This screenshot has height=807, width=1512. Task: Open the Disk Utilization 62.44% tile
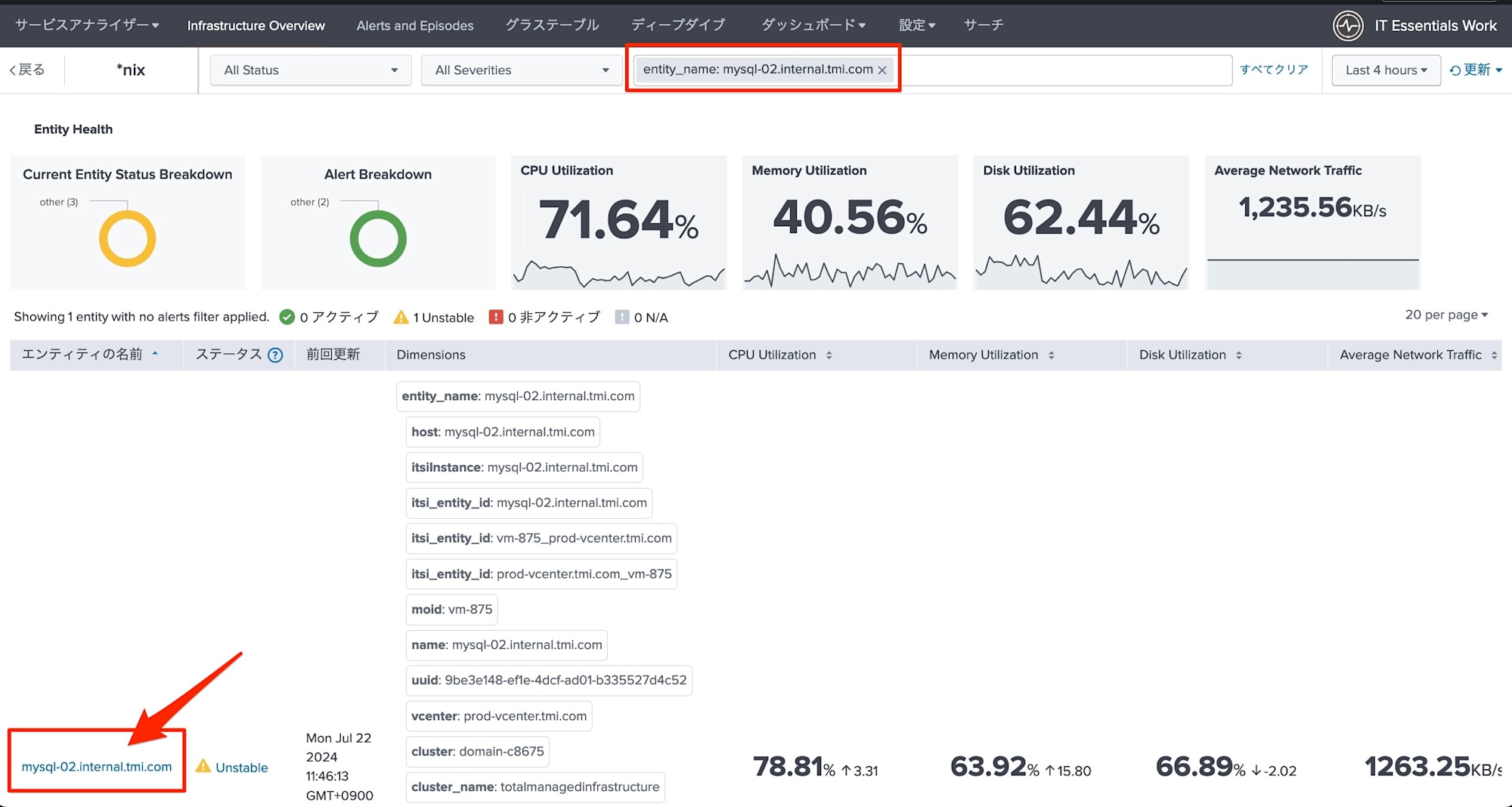[1081, 222]
